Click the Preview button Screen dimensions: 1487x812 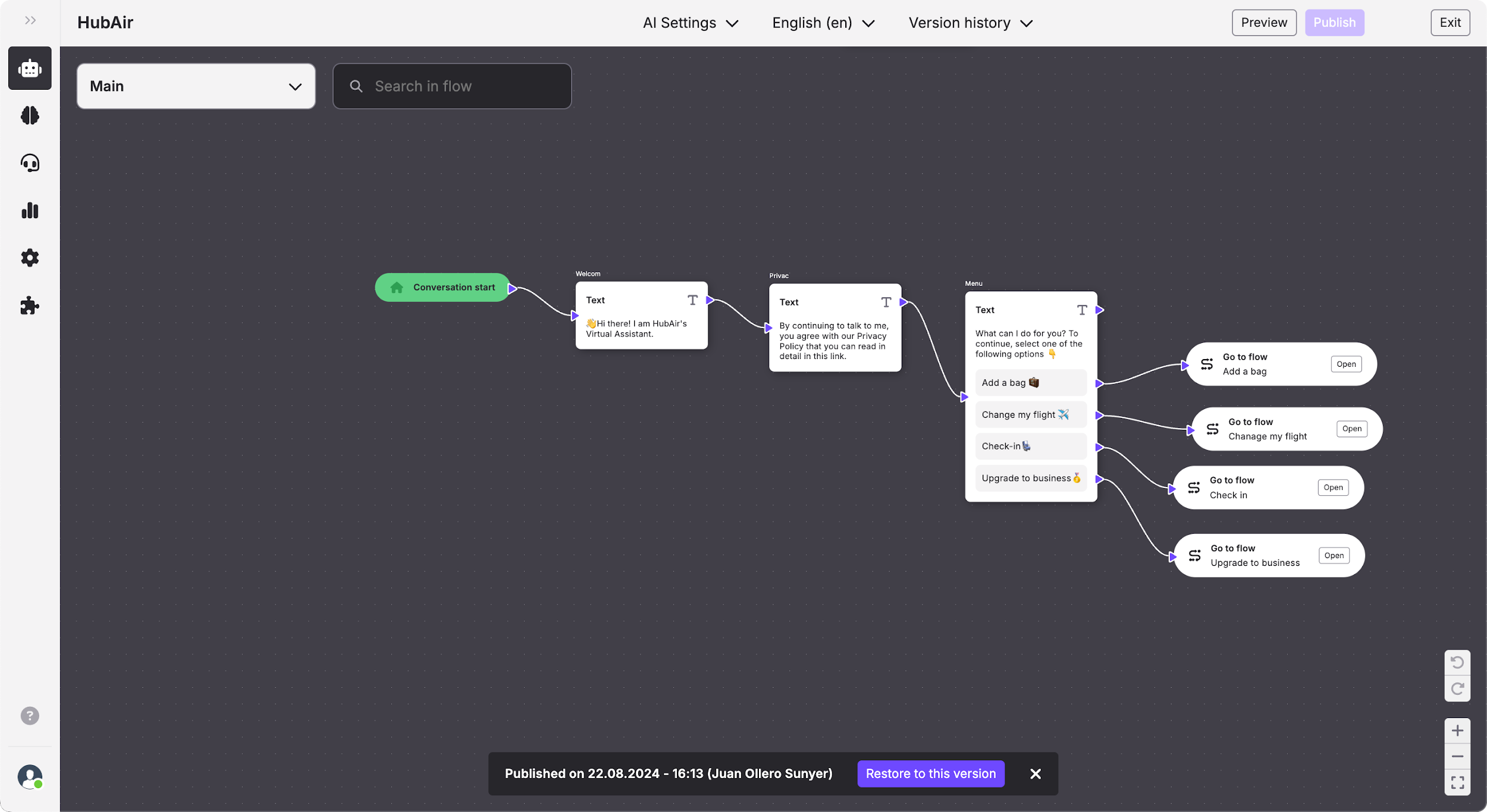(1263, 23)
